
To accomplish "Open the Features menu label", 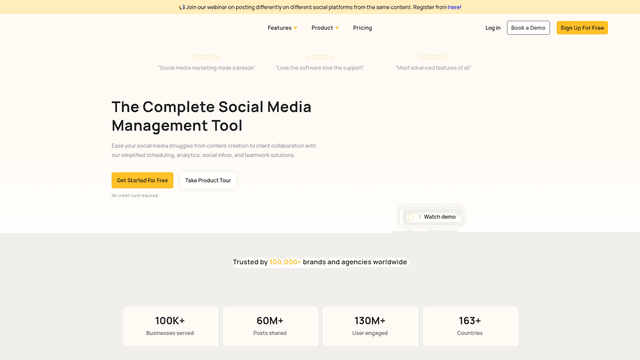I will click(x=280, y=28).
